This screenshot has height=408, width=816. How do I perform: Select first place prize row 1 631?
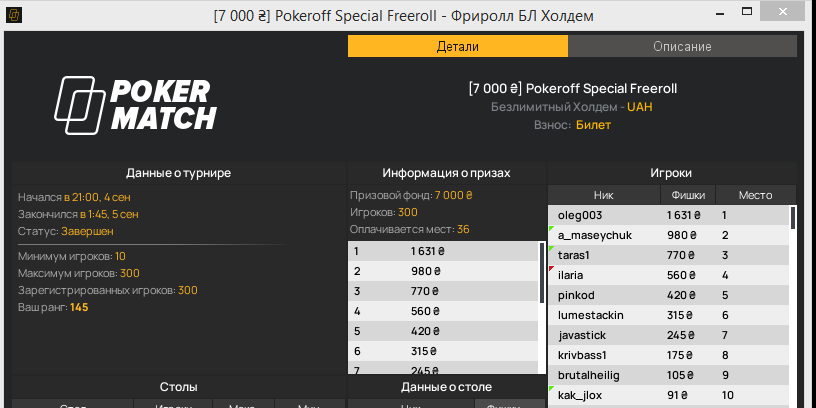[x=440, y=251]
